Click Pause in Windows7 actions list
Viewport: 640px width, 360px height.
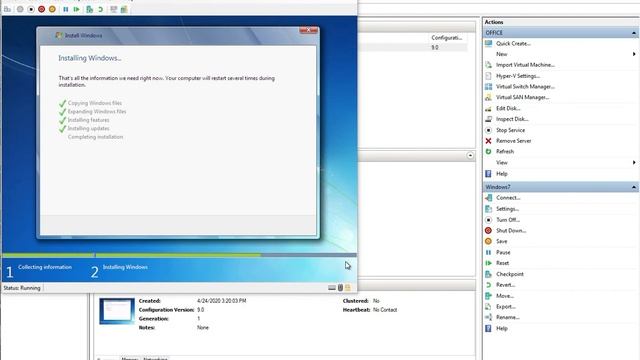[503, 253]
